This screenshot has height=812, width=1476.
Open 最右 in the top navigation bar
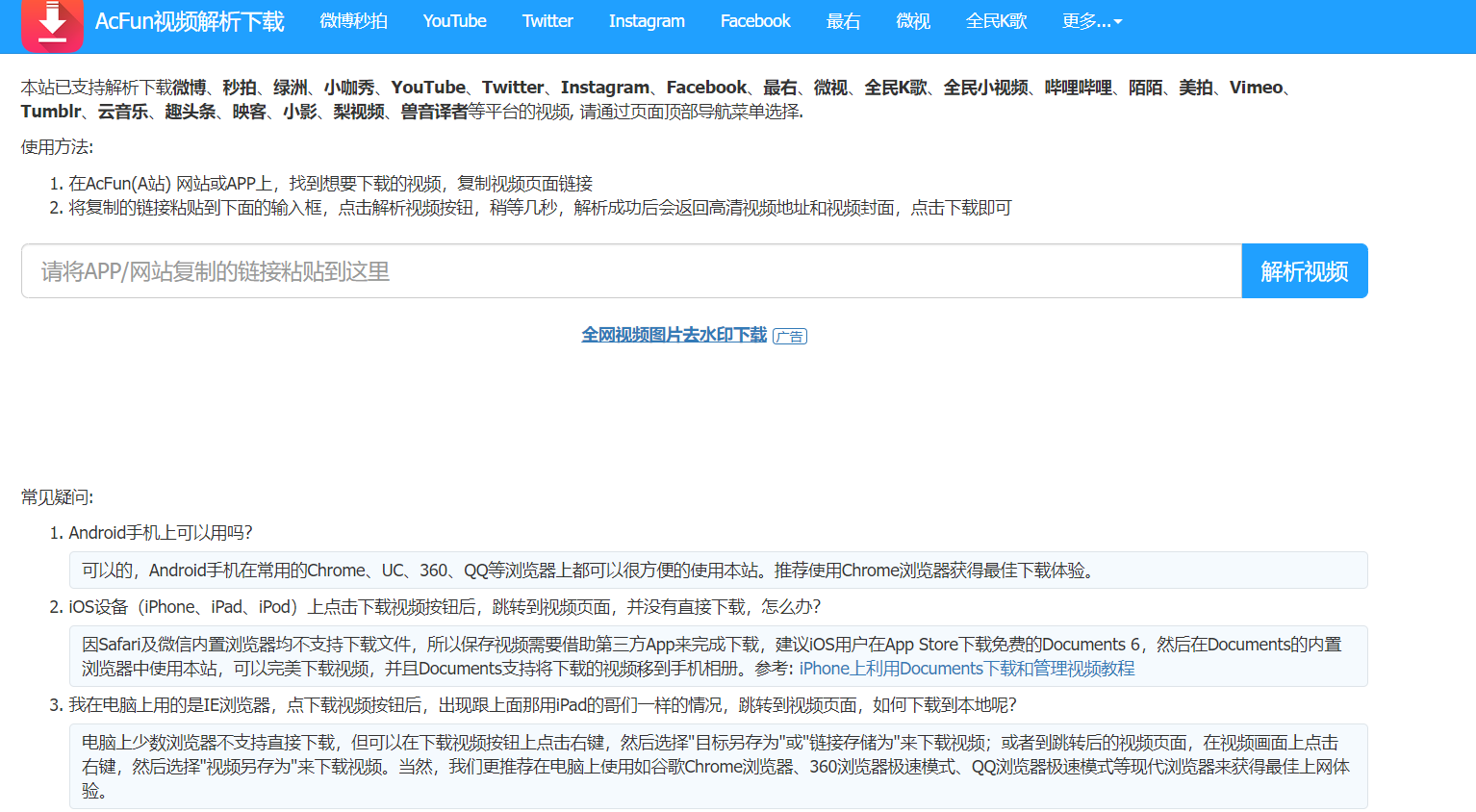pyautogui.click(x=843, y=21)
